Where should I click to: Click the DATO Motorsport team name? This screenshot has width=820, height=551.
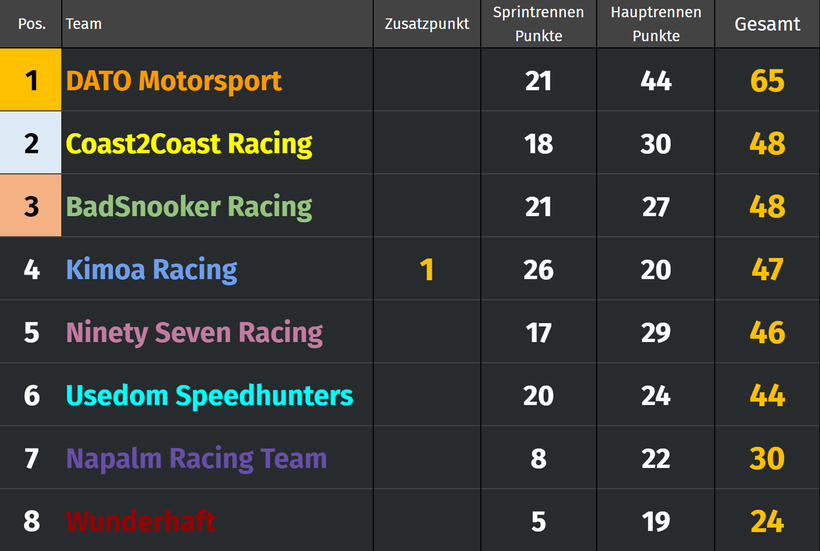(x=174, y=81)
